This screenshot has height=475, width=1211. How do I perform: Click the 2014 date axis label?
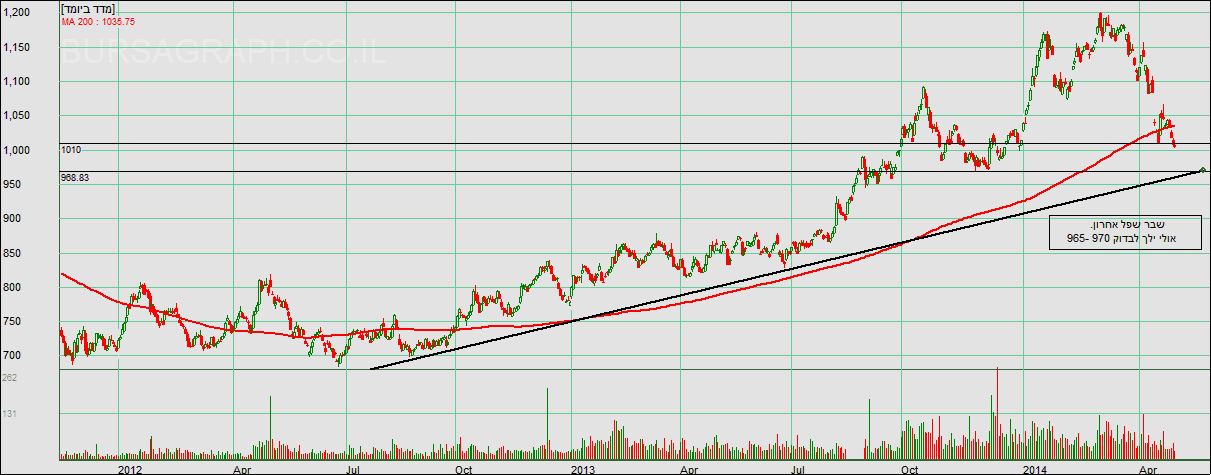click(1036, 468)
